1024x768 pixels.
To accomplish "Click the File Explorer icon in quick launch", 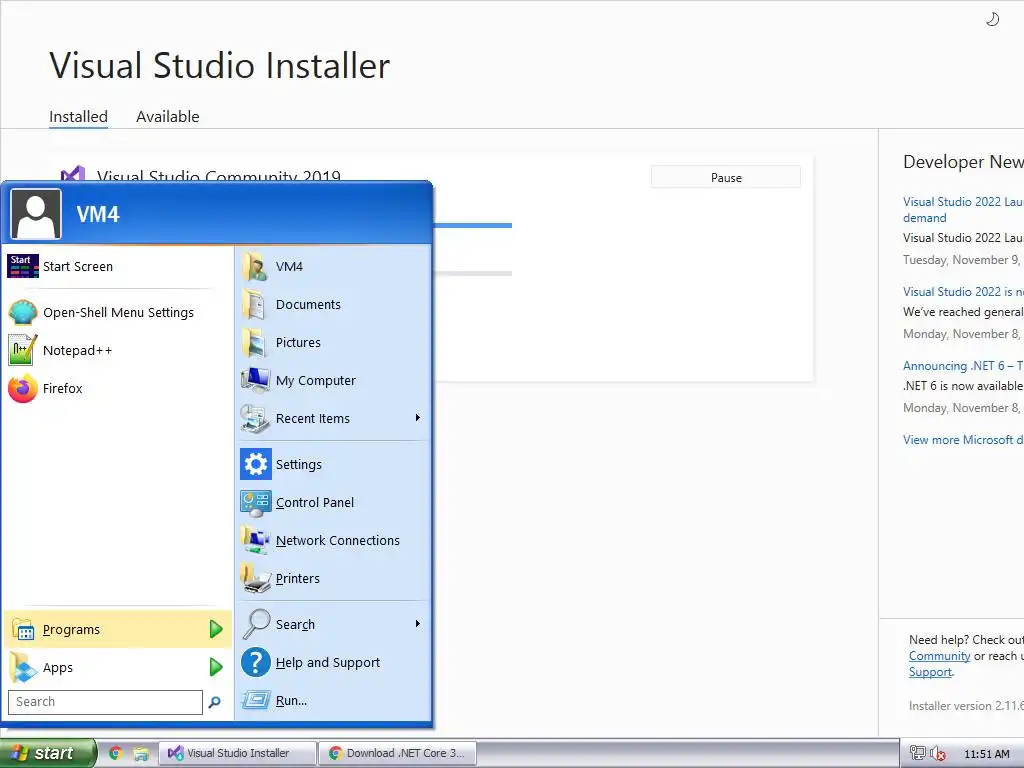I will [140, 753].
